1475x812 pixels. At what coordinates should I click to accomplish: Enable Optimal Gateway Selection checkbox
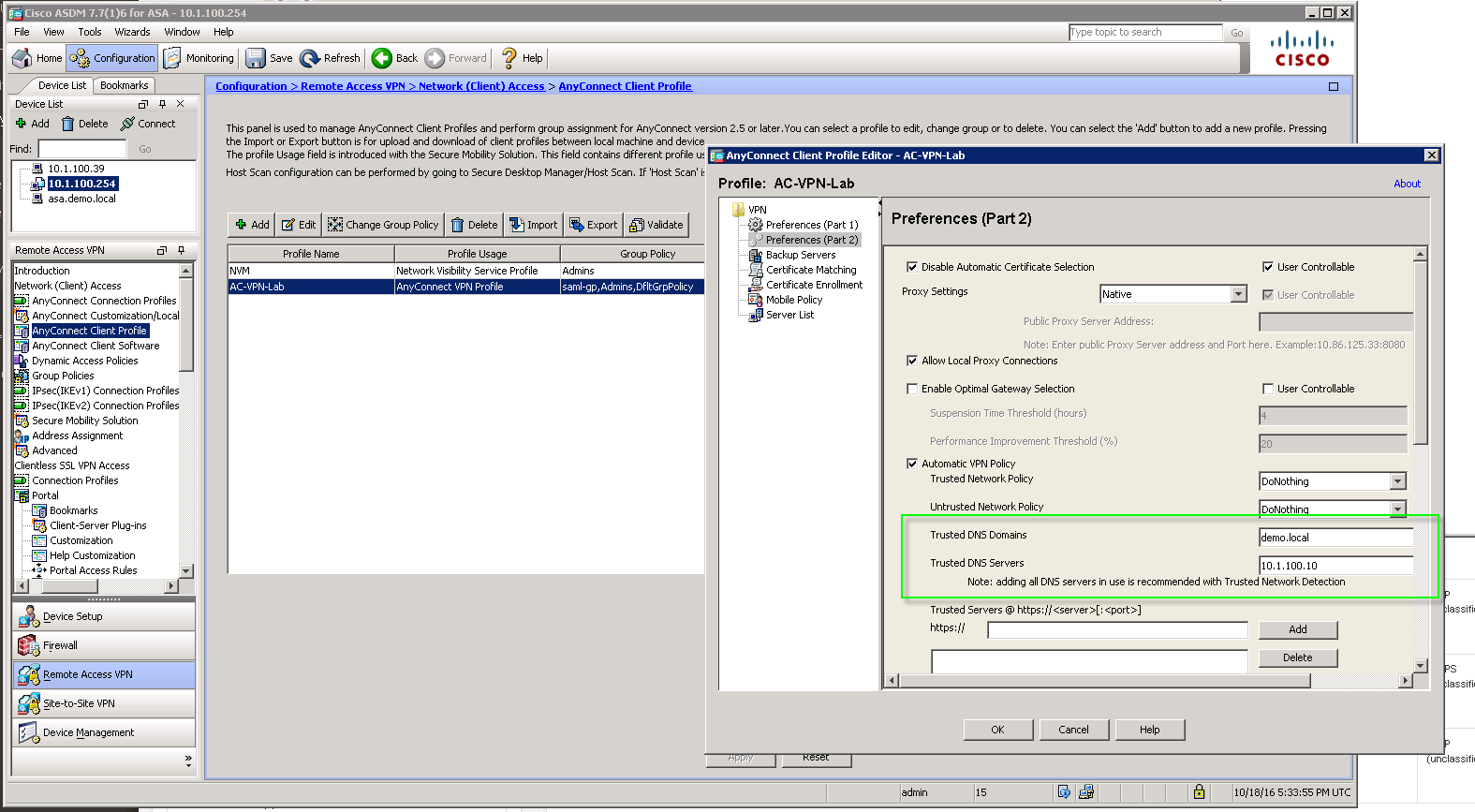click(912, 389)
